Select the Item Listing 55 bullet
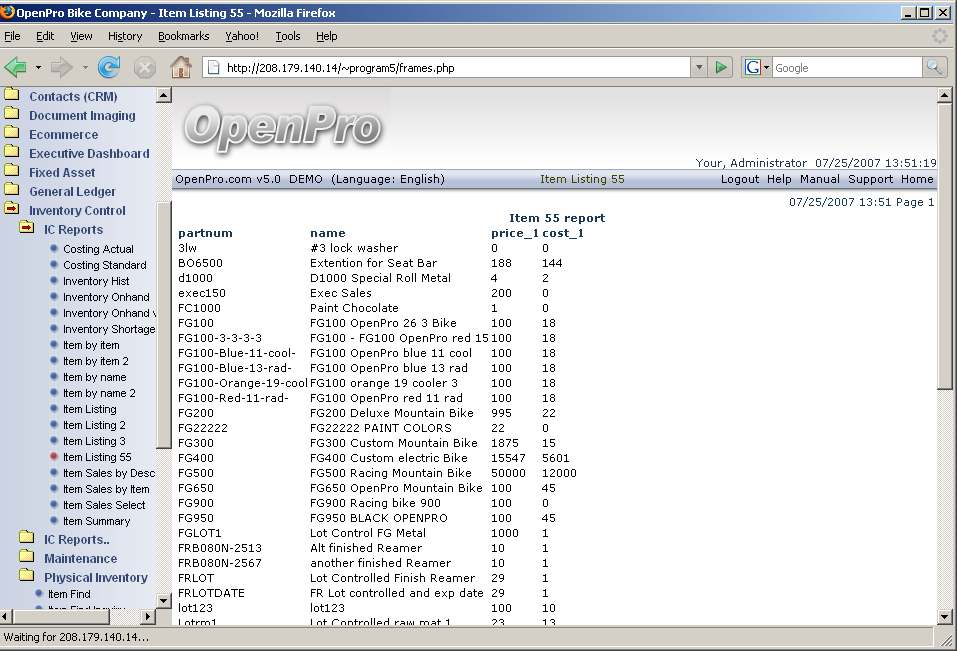The width and height of the screenshot is (957, 651). pyautogui.click(x=55, y=457)
